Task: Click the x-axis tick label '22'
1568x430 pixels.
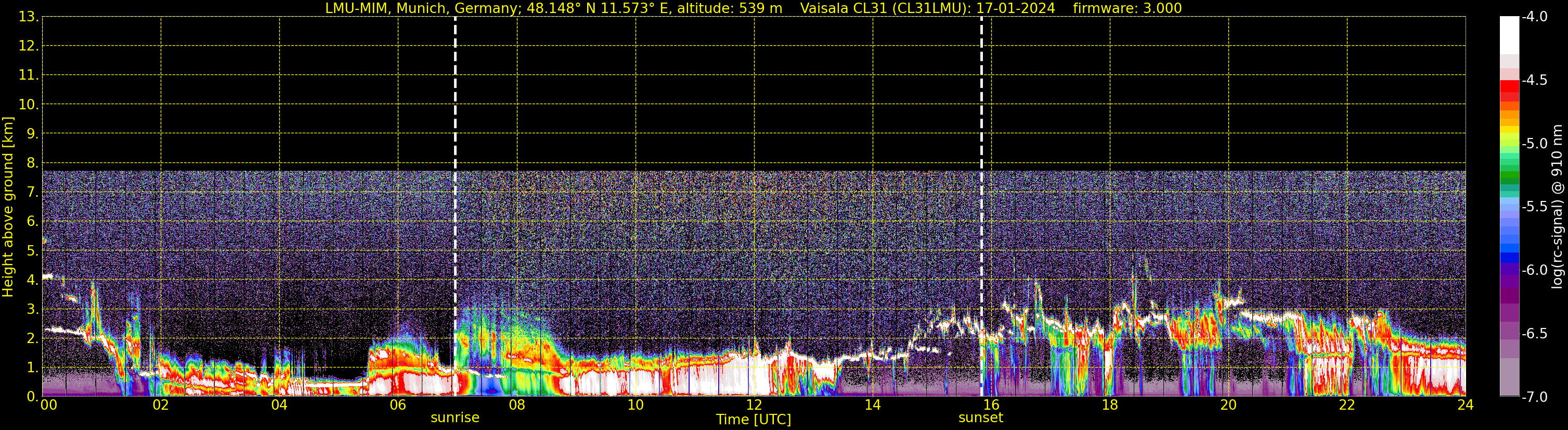Action: pos(1347,404)
